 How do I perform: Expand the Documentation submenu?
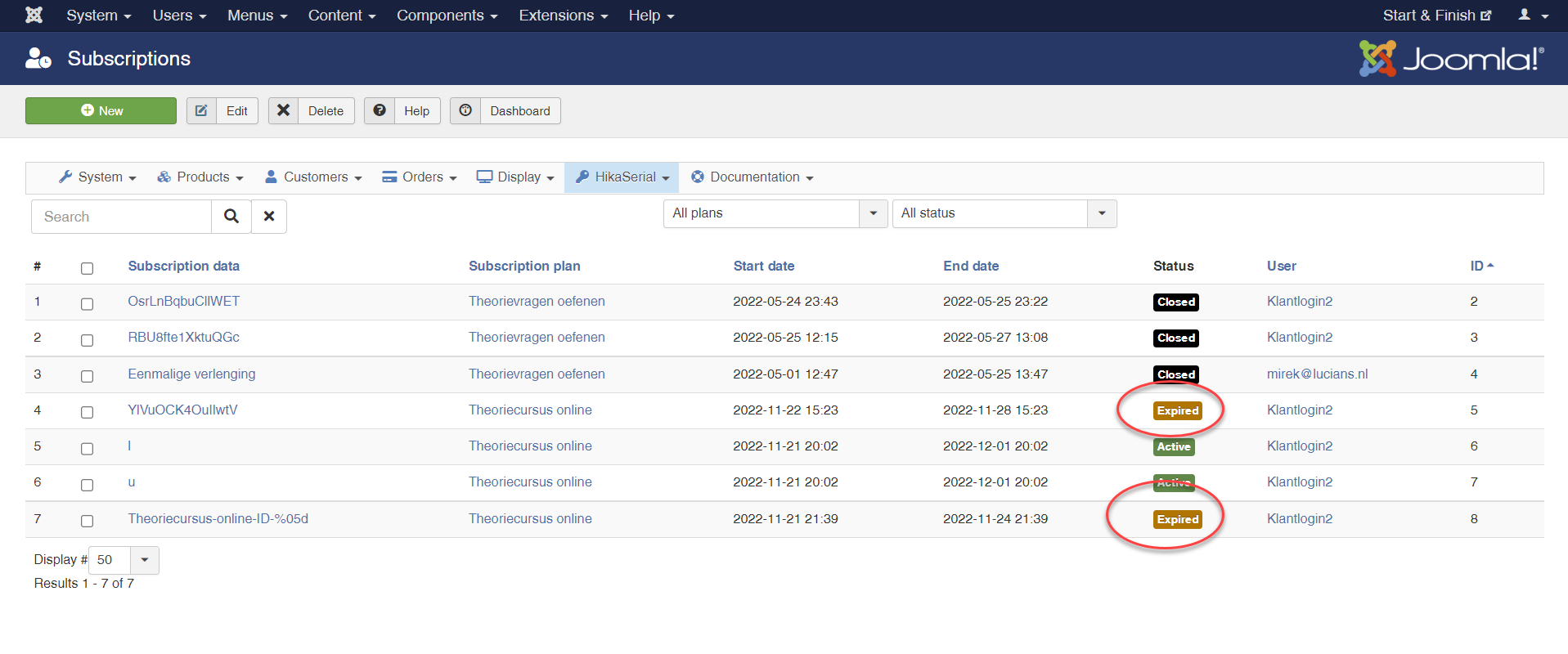coord(753,177)
